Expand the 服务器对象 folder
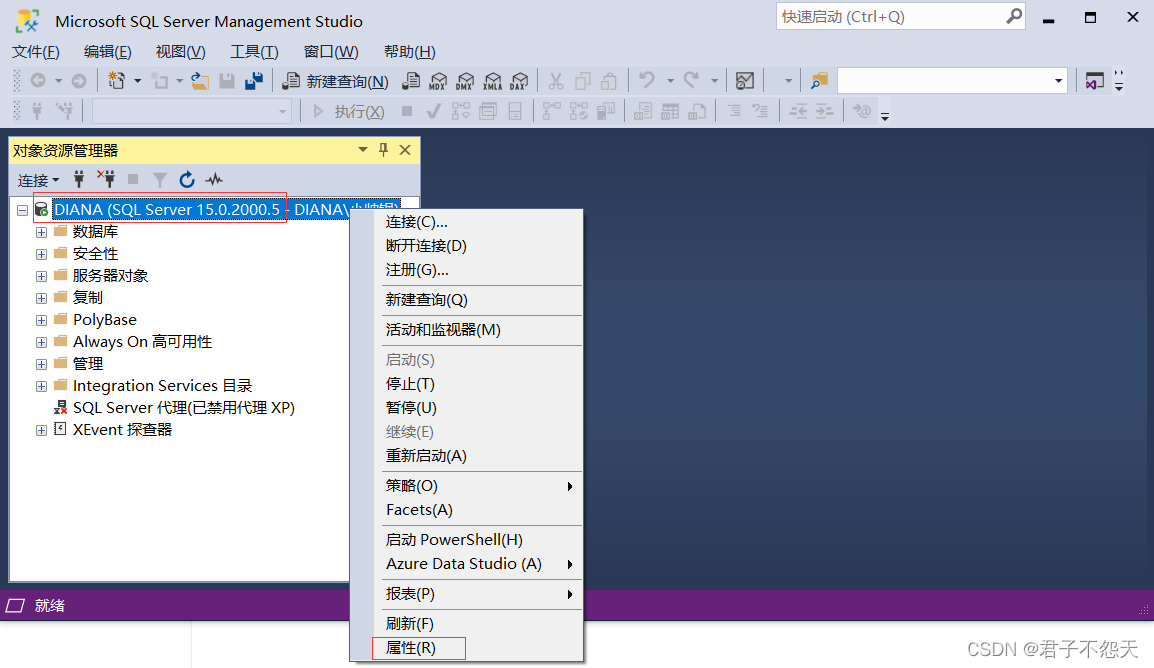Viewport: 1154px width, 668px height. click(41, 276)
